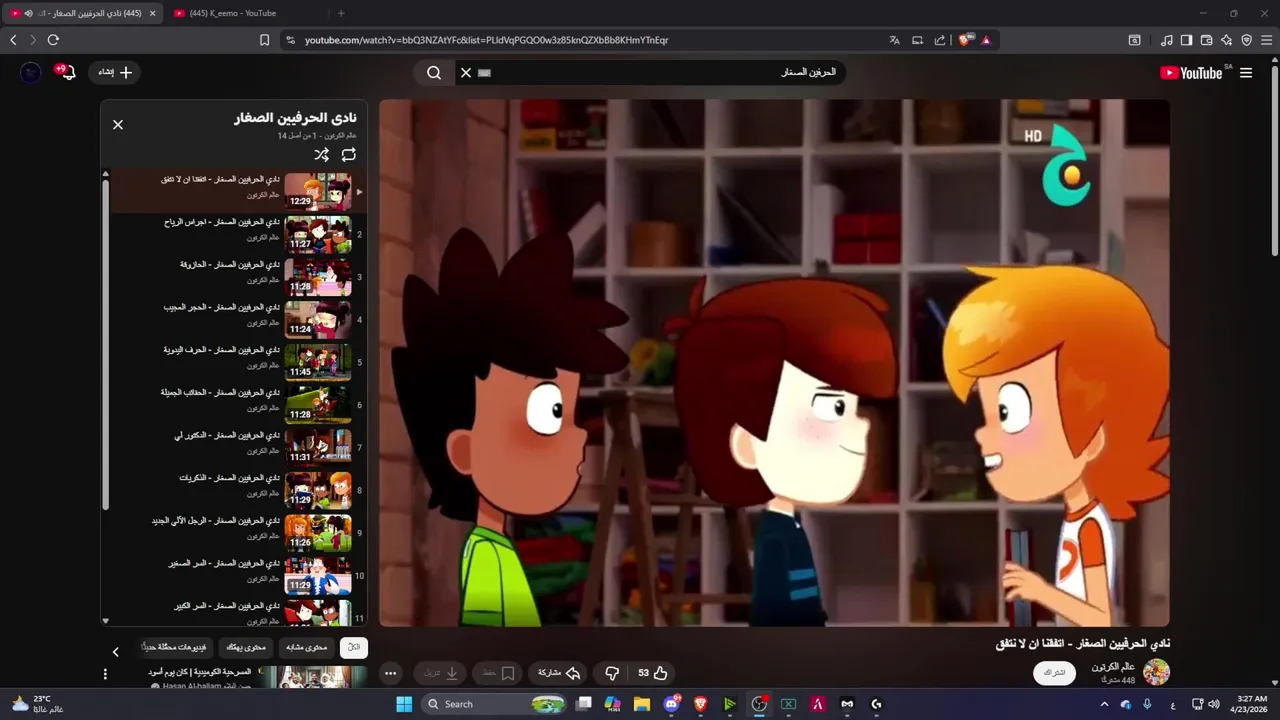1280x720 pixels.
Task: Open Brave Shields lion icon
Action: (964, 40)
